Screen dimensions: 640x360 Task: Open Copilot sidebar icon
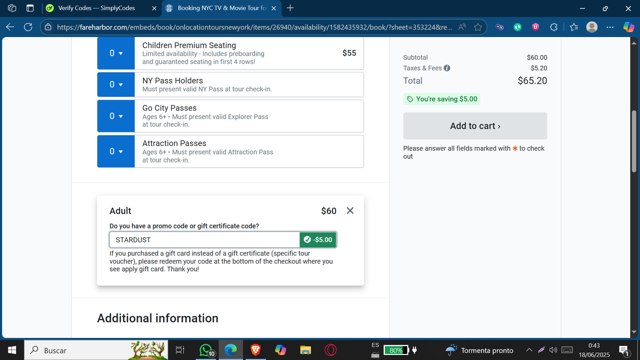pos(629,27)
